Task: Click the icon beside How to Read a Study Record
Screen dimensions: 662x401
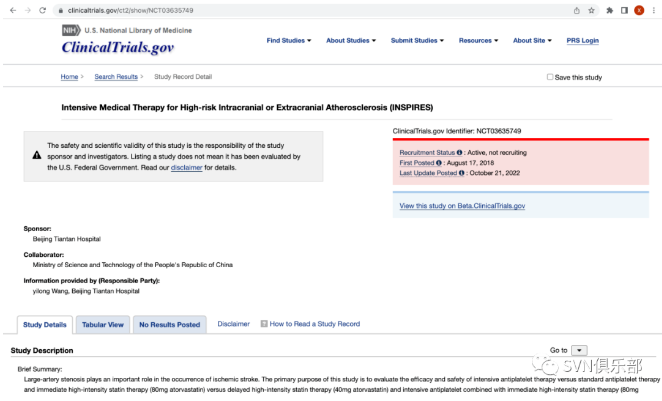Action: pos(264,324)
